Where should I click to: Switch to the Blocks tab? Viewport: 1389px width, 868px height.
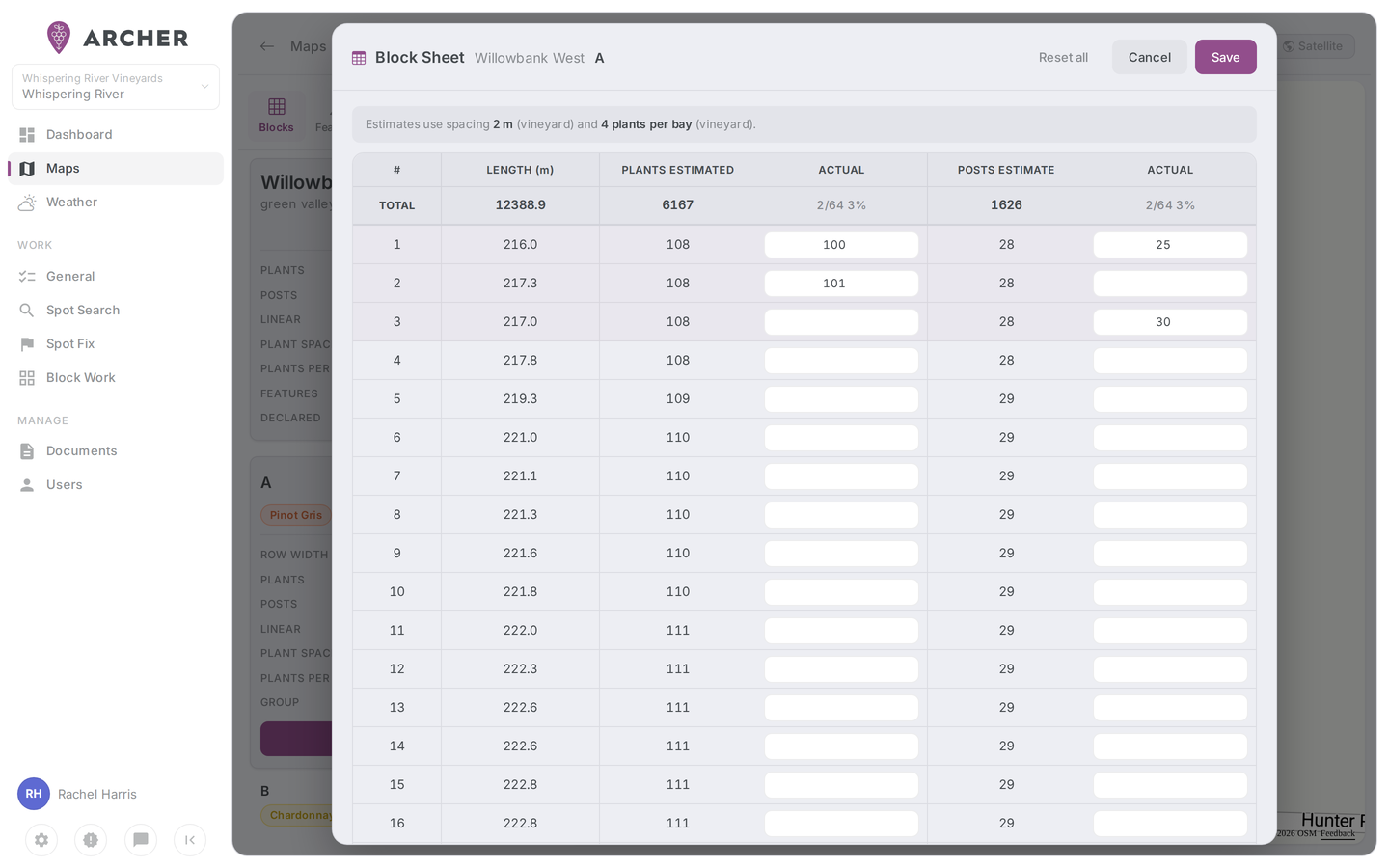coord(277,115)
